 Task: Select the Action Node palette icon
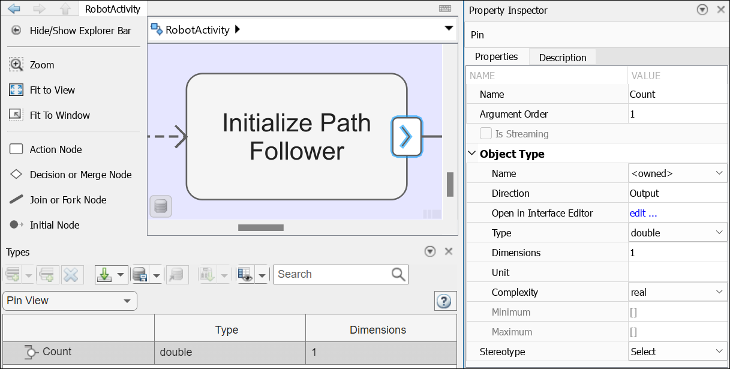click(16, 149)
